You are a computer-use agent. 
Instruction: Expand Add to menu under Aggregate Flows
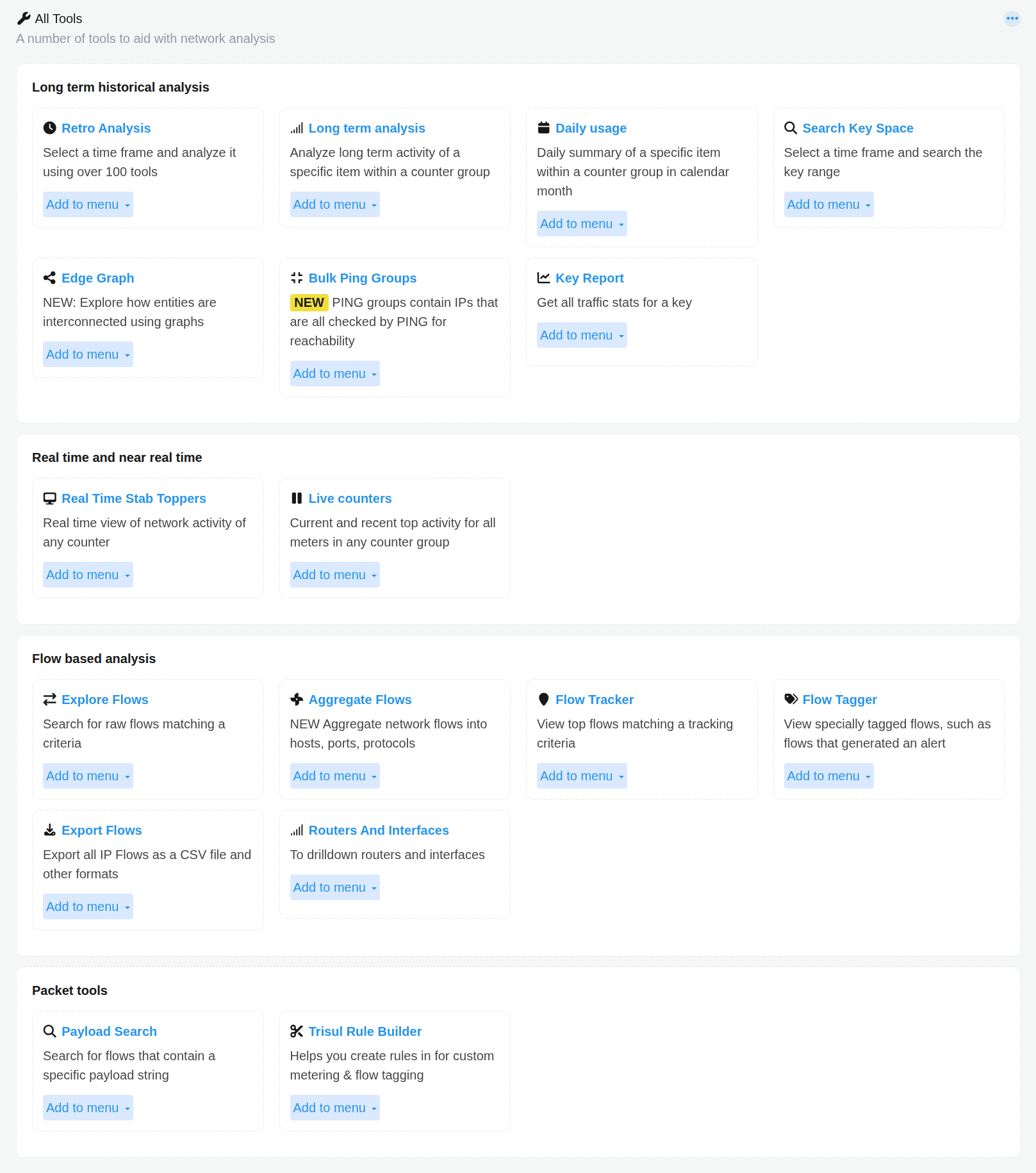(334, 776)
